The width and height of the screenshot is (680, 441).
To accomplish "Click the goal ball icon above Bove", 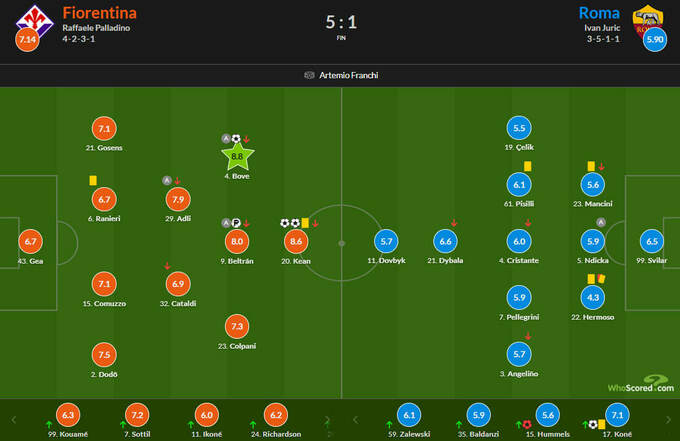I will point(237,139).
